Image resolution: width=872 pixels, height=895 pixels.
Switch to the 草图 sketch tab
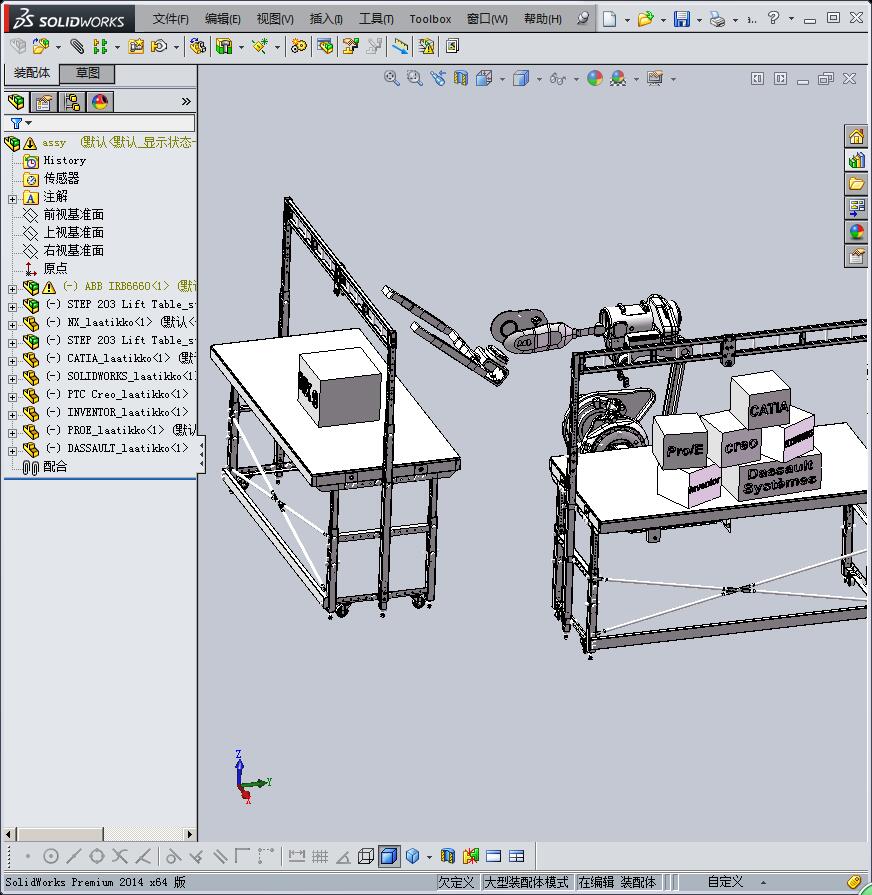pos(87,73)
